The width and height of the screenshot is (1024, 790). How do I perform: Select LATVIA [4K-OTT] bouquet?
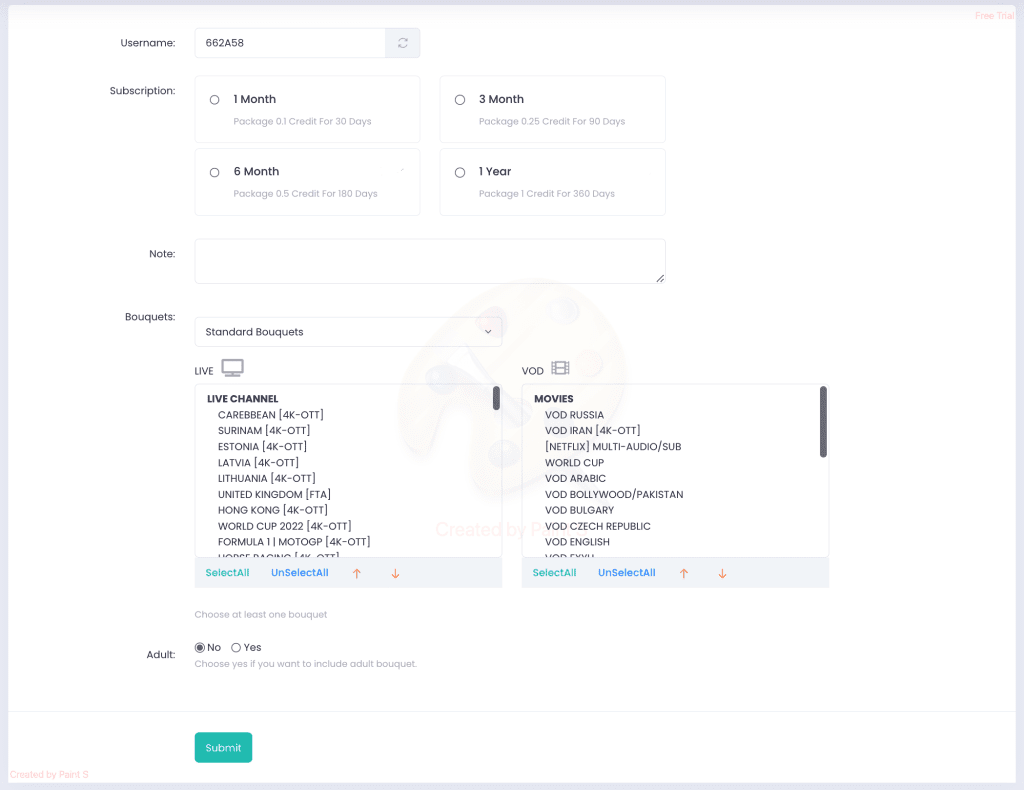click(258, 462)
